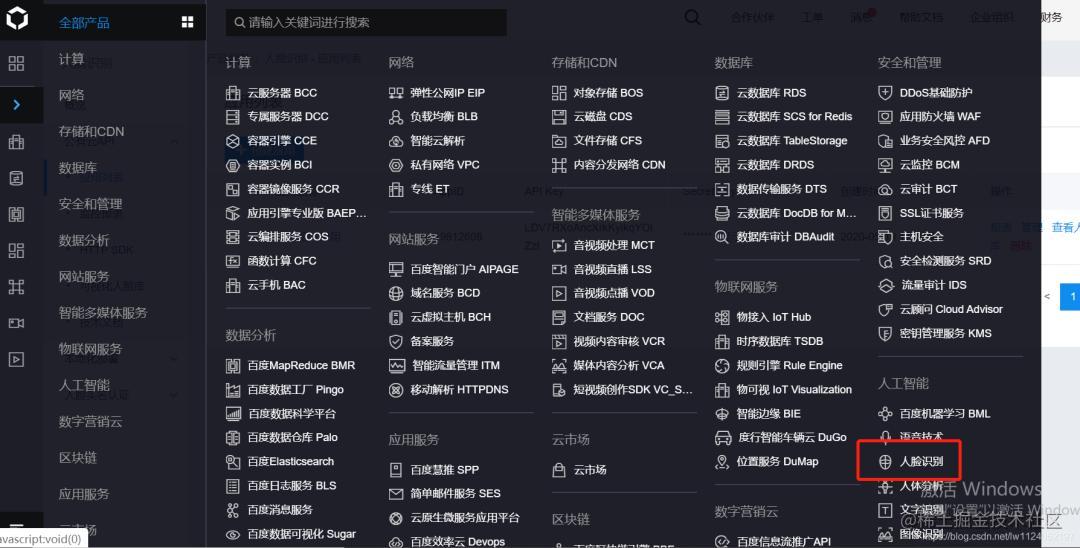Click the magnifier icon in top bar

pyautogui.click(x=692, y=17)
